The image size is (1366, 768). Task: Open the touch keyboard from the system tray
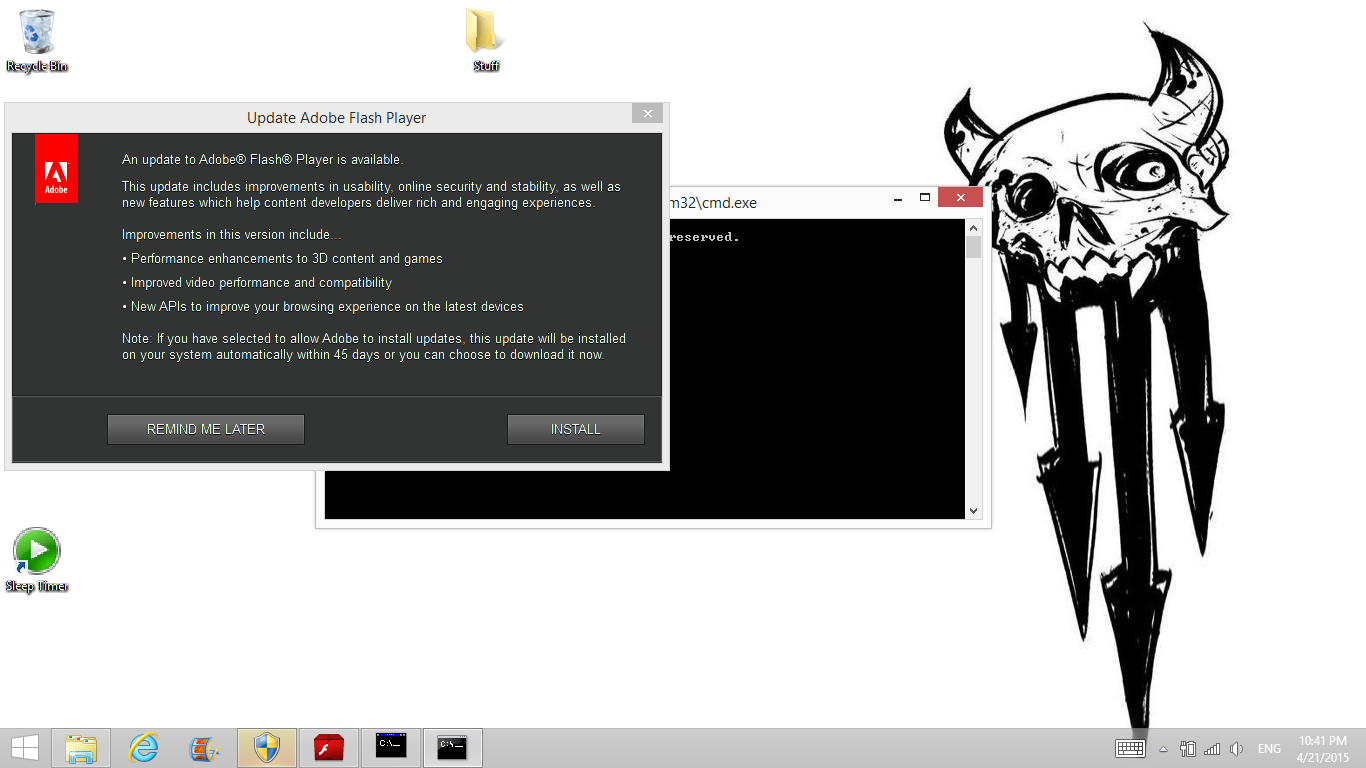[1130, 748]
